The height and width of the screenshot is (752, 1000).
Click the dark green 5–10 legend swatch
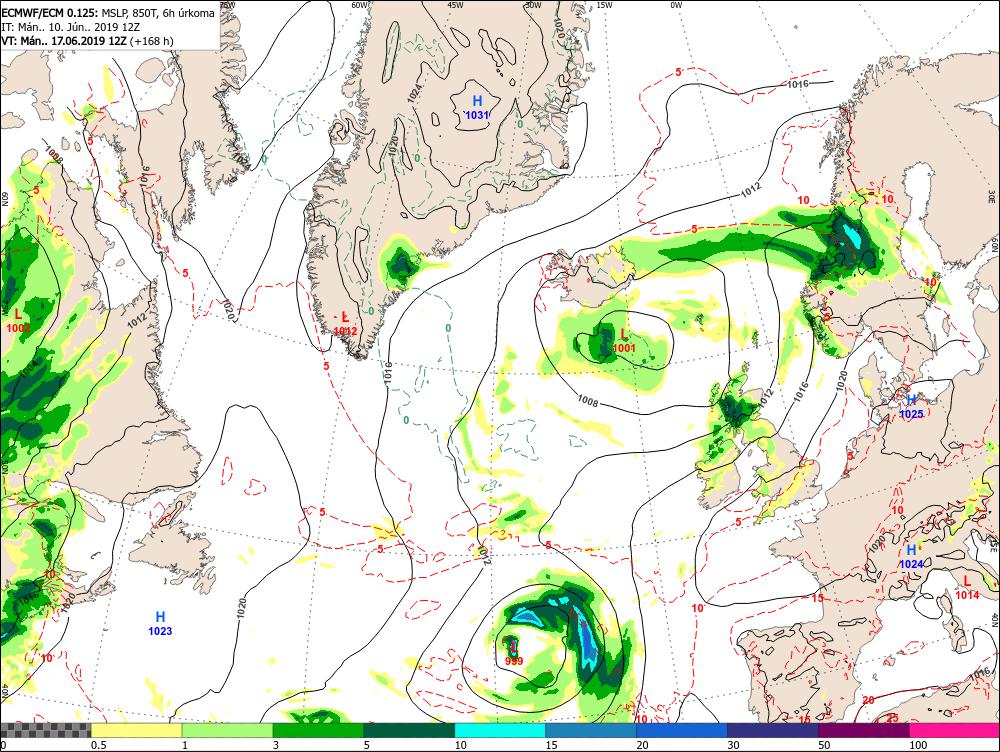click(409, 730)
